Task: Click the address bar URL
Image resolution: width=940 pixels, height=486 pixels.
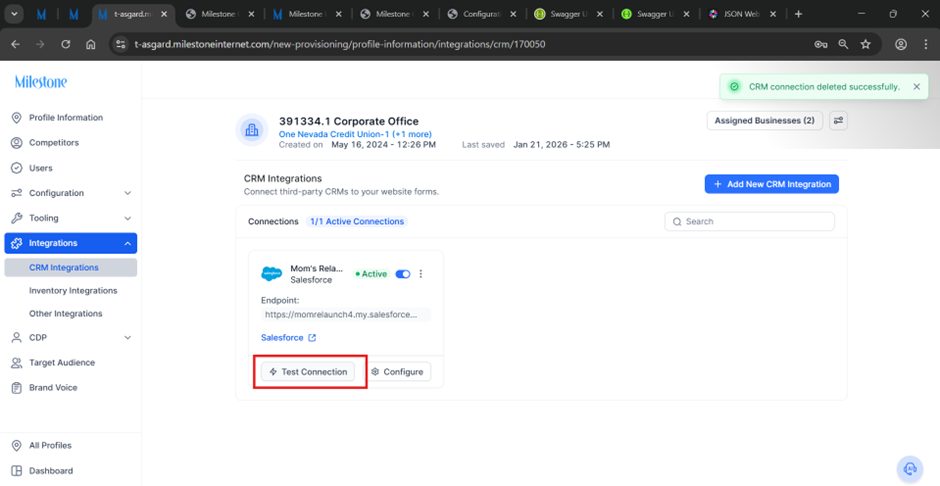Action: click(x=340, y=44)
